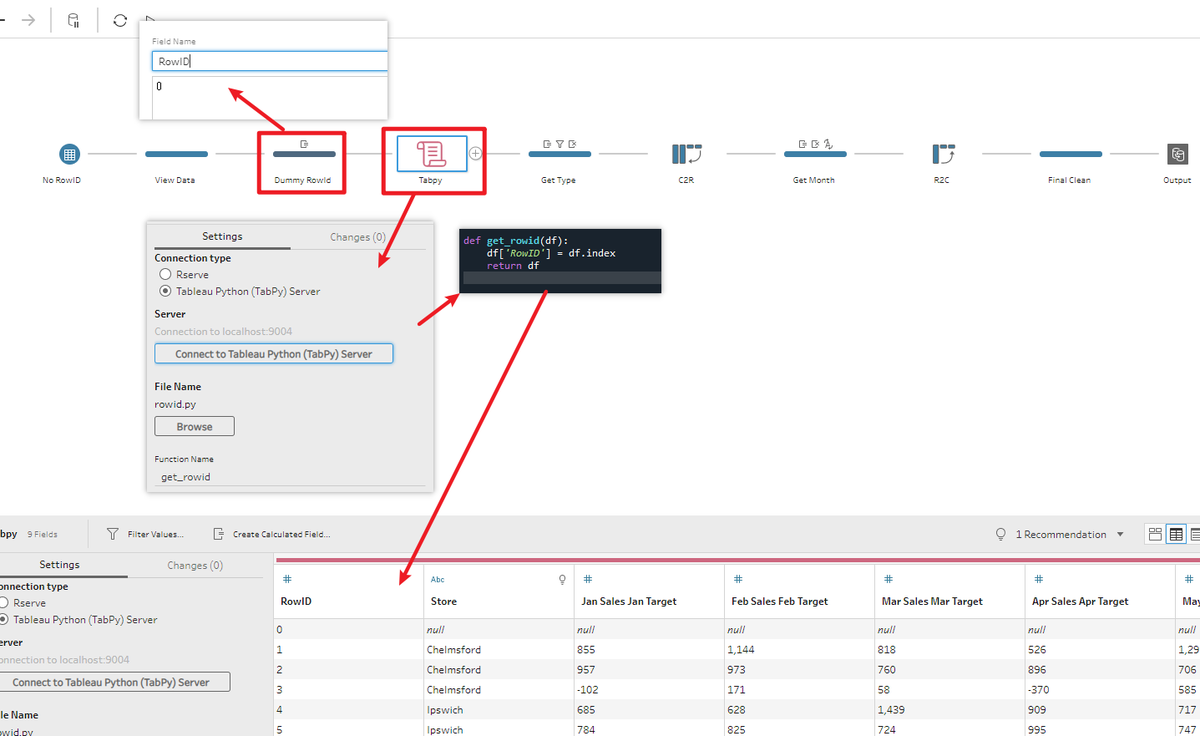Click the calculation editor box containing 0
This screenshot has height=736, width=1200.
pyautogui.click(x=270, y=96)
